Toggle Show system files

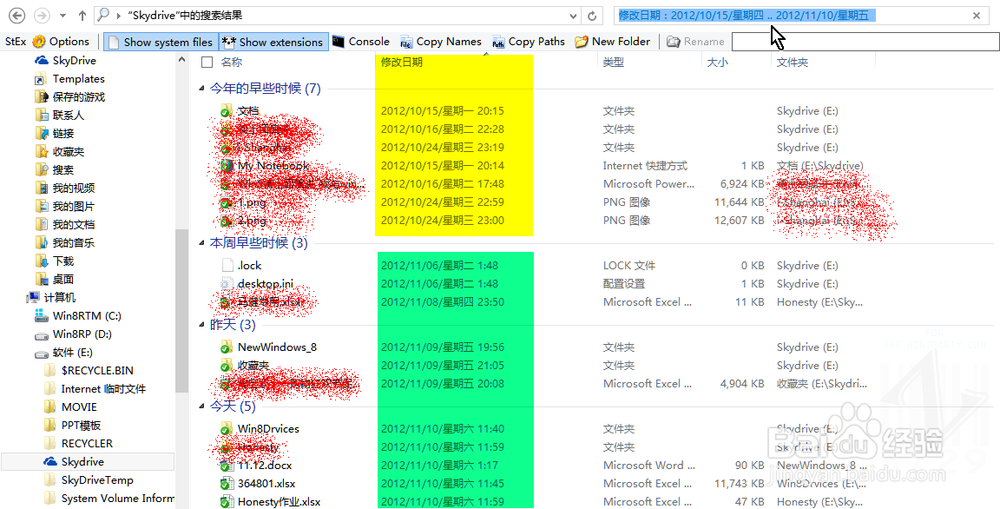[161, 42]
